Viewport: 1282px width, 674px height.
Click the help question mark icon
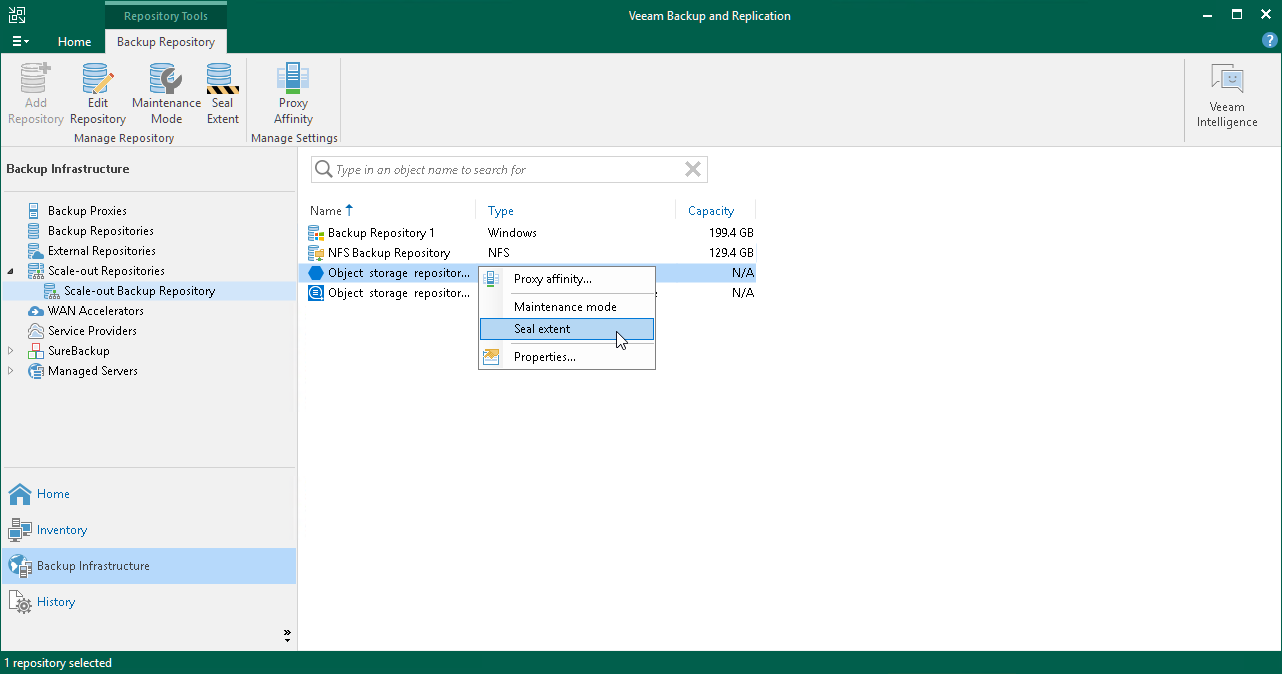[x=1270, y=41]
